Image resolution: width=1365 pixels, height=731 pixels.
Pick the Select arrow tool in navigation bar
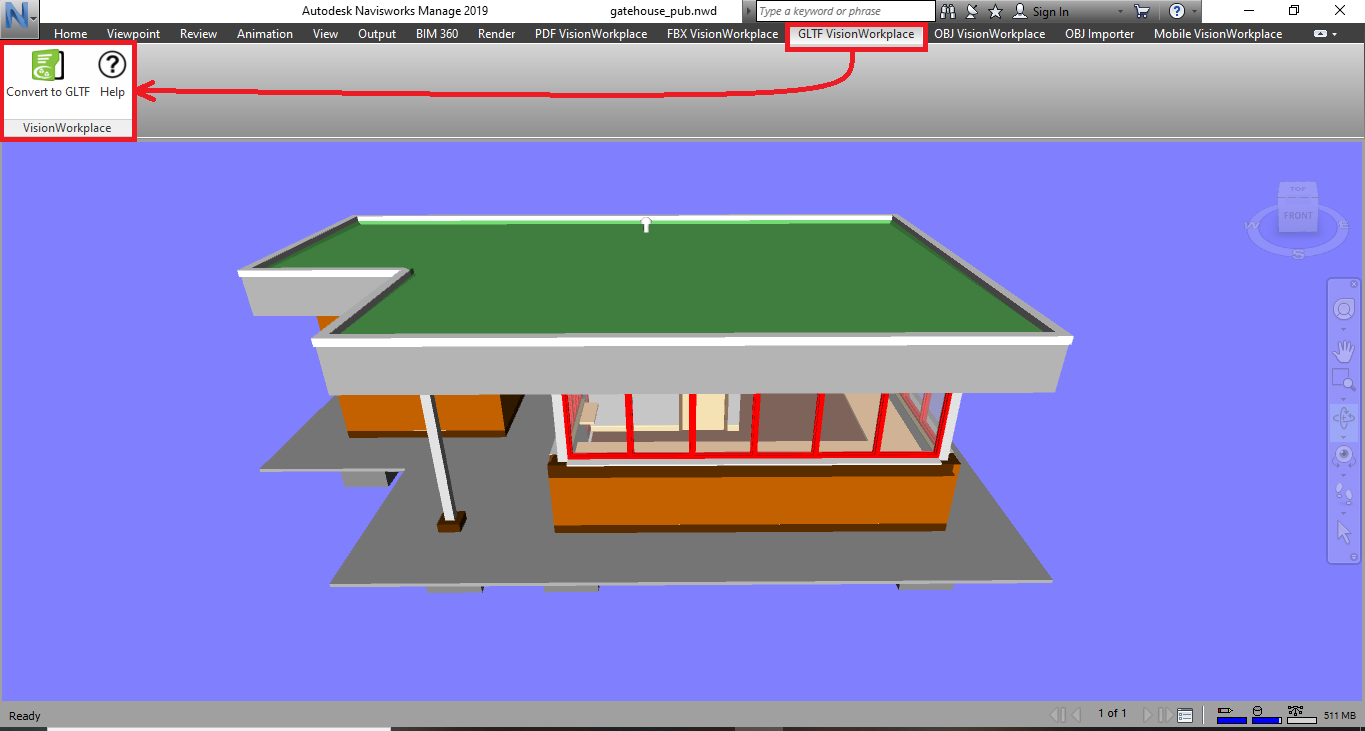pos(1344,531)
